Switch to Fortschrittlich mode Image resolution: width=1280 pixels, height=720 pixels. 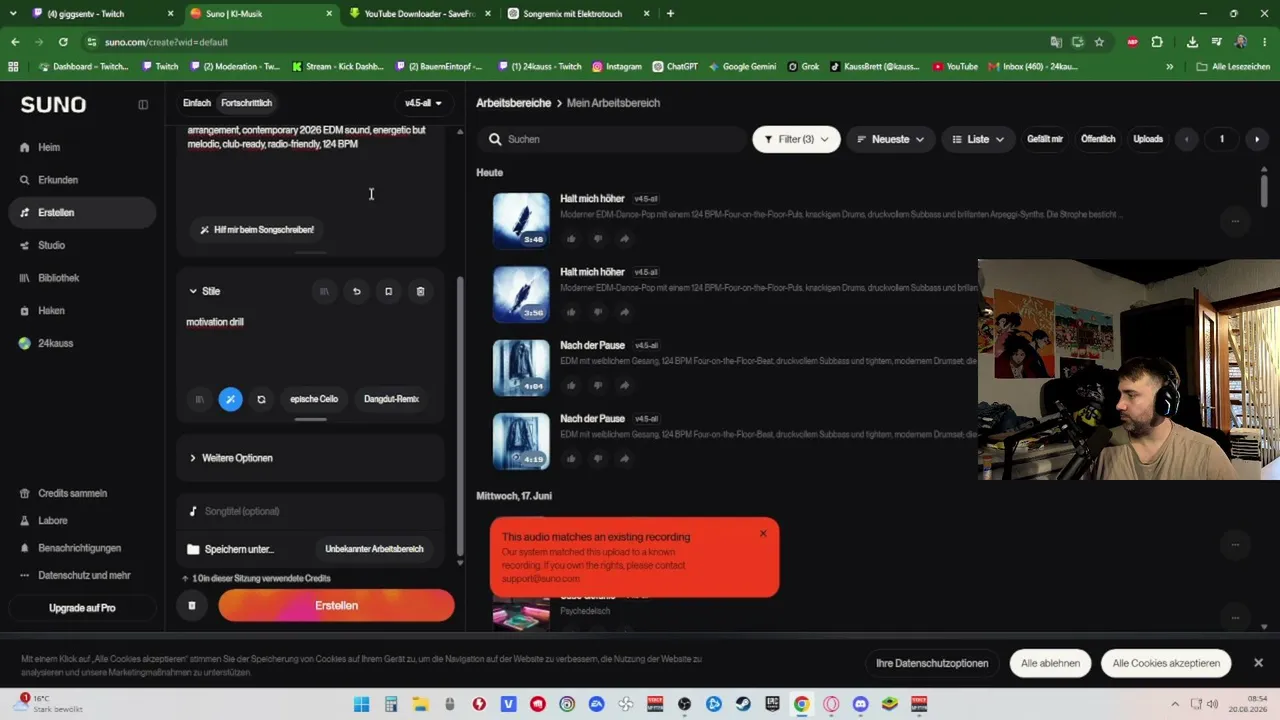(246, 103)
